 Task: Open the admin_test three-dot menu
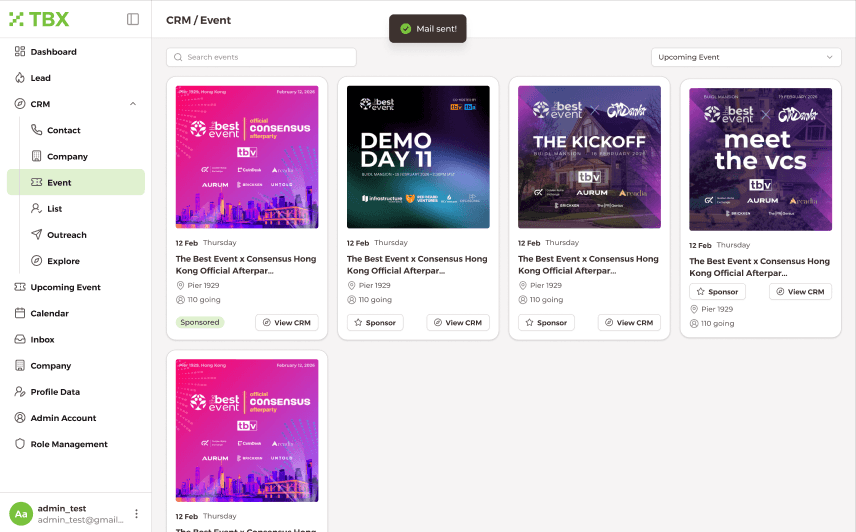point(136,513)
